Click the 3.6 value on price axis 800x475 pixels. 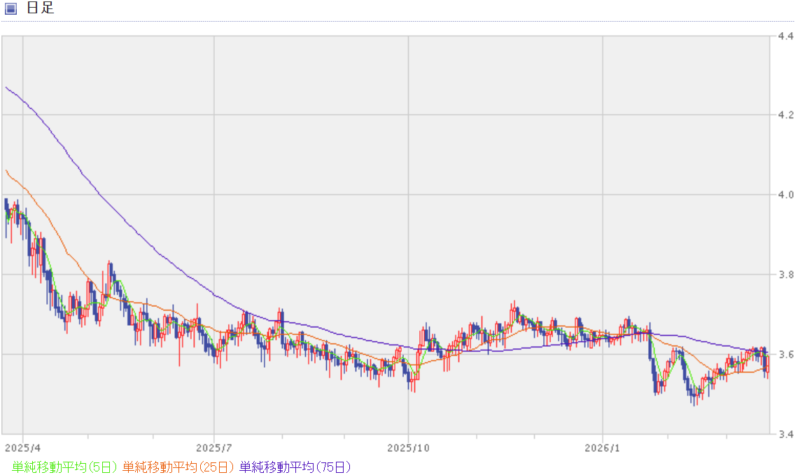(786, 354)
